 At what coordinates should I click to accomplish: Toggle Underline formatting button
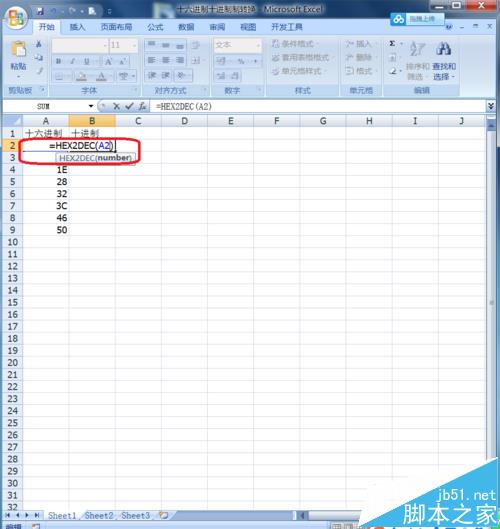(x=87, y=61)
